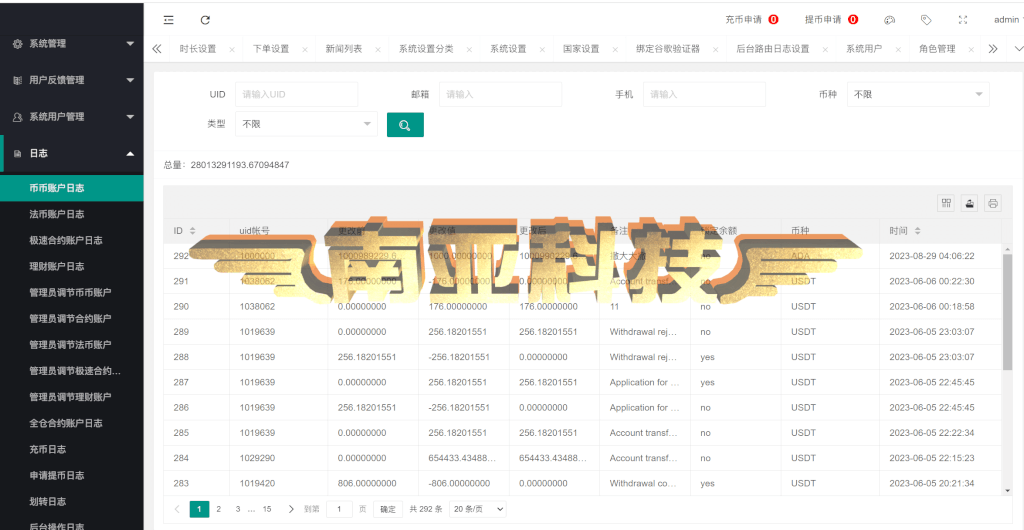Image resolution: width=1024 pixels, height=530 pixels.
Task: Close the 国家设置 tab
Action: pyautogui.click(x=615, y=50)
